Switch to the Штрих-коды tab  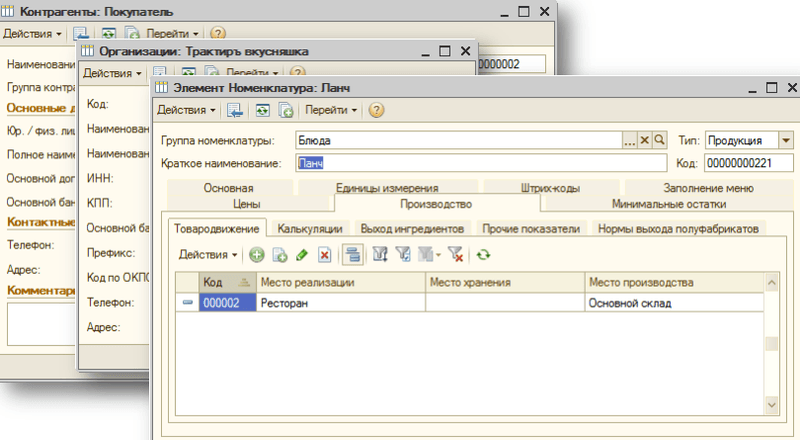pyautogui.click(x=550, y=188)
